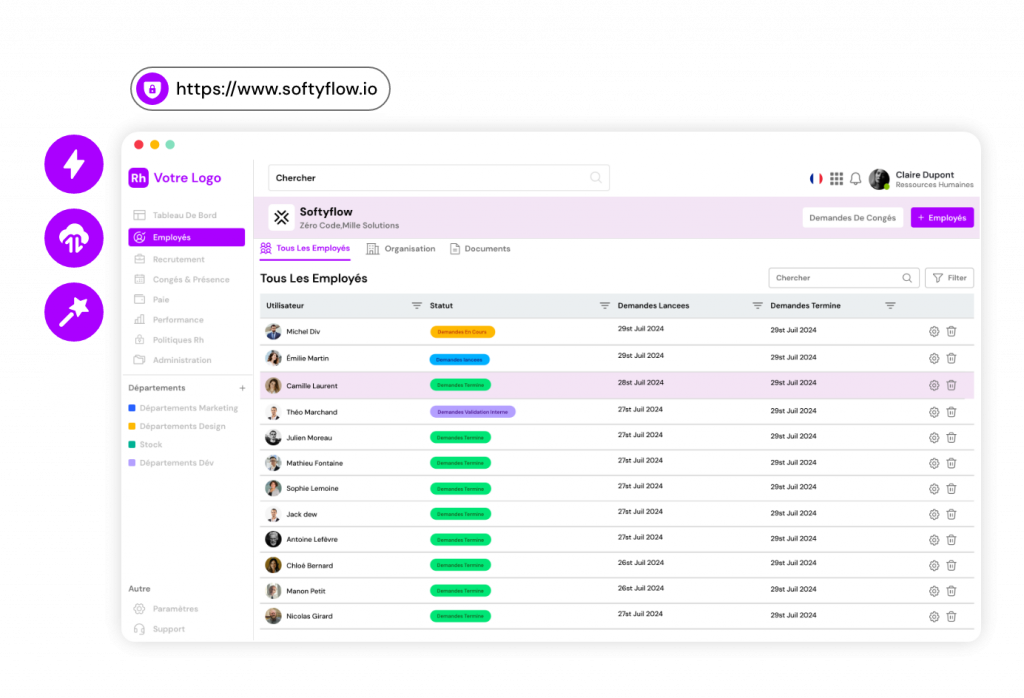Click the top Chercher search field

coord(430,178)
